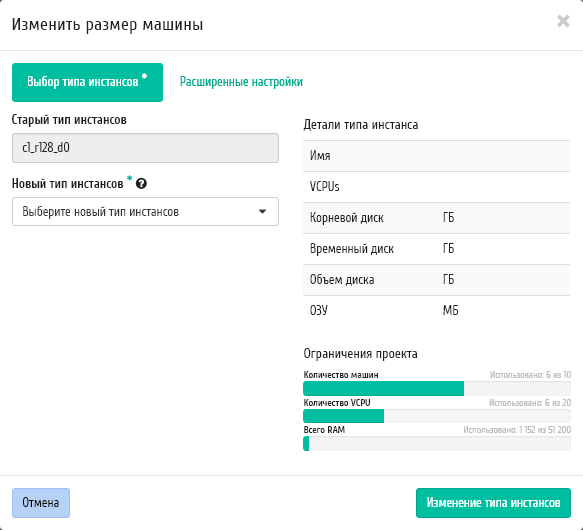Screen dimensions: 583x530
Task: Click the help question mark icon
Action: pyautogui.click(x=141, y=183)
